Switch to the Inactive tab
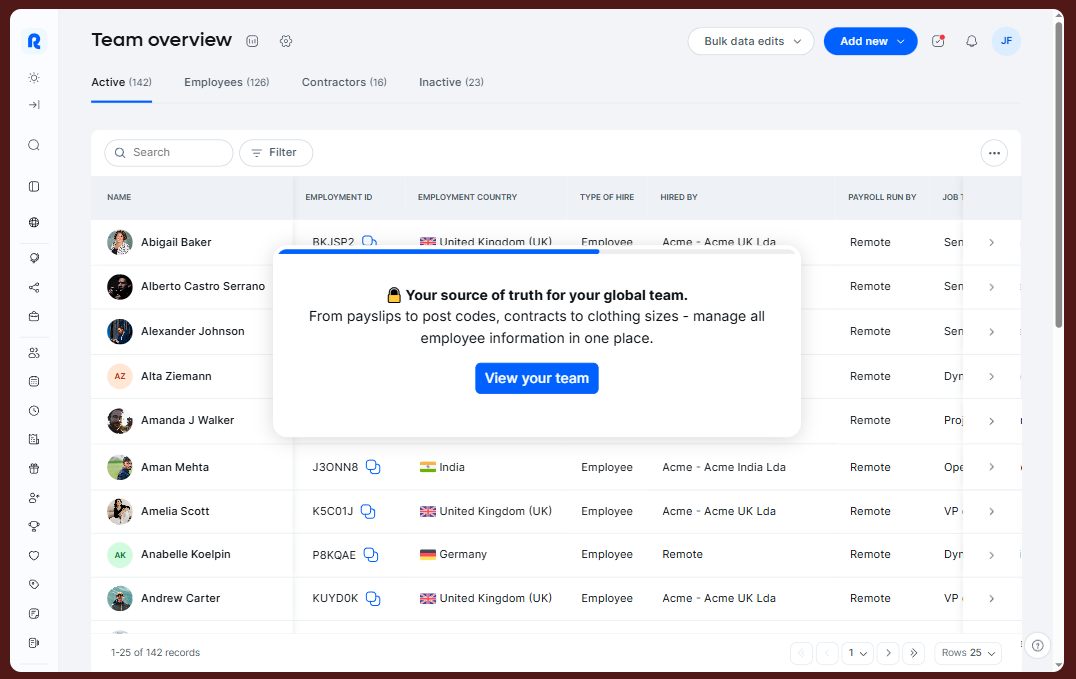Viewport: 1076px width, 679px height. pos(451,82)
